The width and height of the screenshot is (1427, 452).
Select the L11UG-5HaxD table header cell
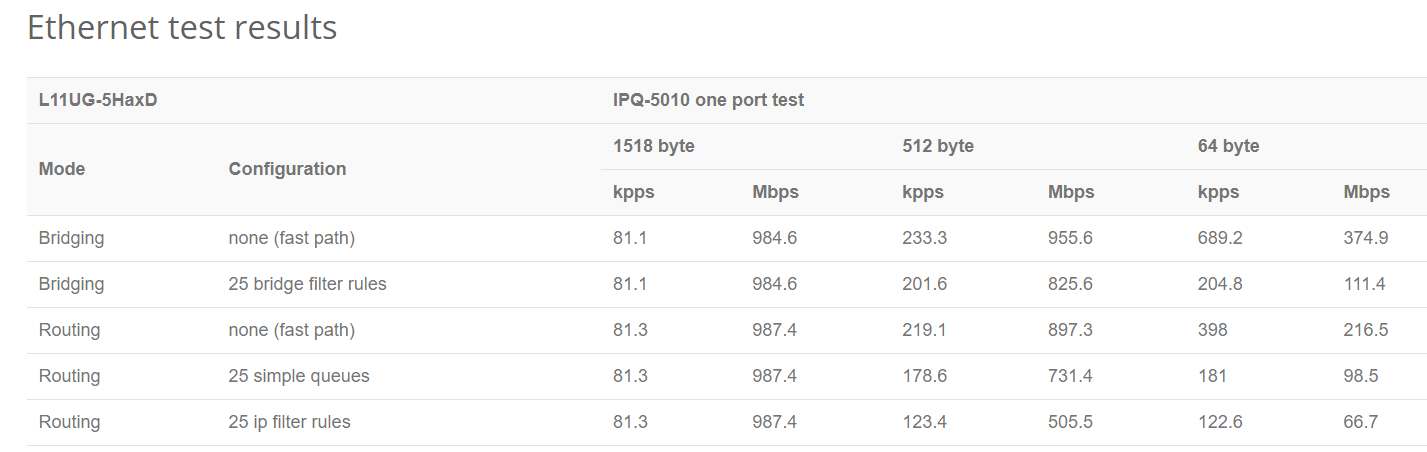98,100
